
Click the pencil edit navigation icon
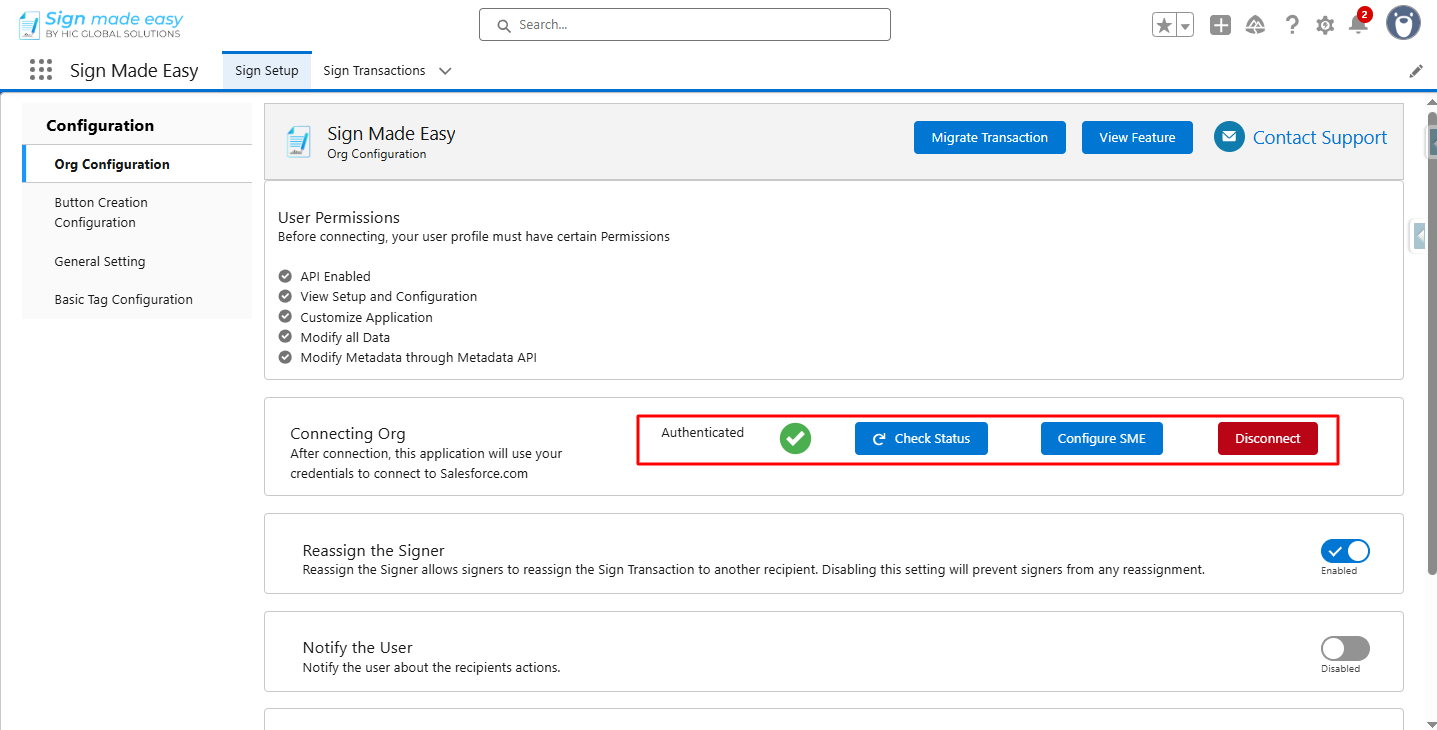click(x=1416, y=71)
